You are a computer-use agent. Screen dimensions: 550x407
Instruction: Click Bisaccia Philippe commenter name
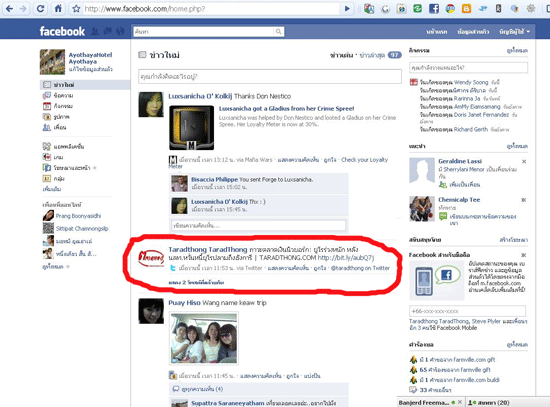tap(214, 179)
